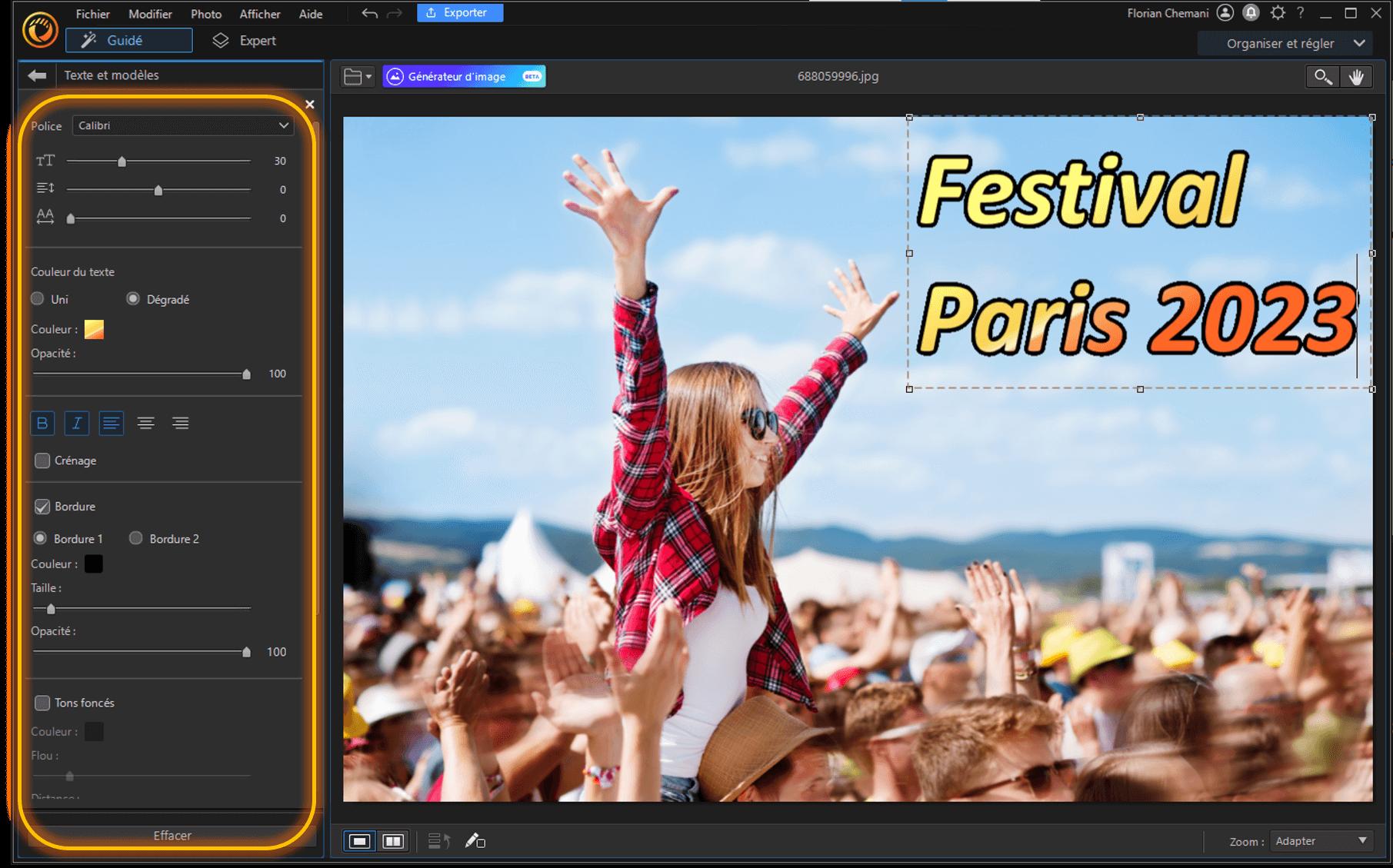Select the magnifier zoom tool
Image resolution: width=1393 pixels, height=868 pixels.
[1323, 76]
